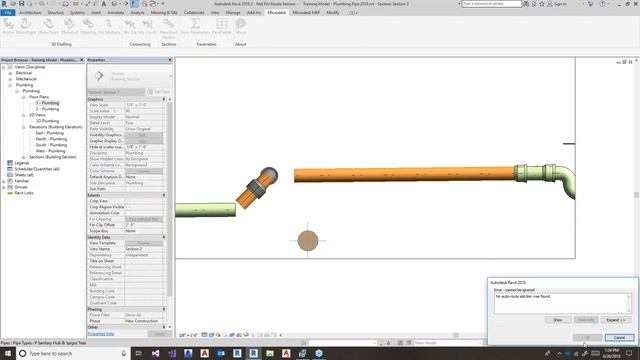Open the notification center icon
The image size is (640, 360).
coord(629,353)
